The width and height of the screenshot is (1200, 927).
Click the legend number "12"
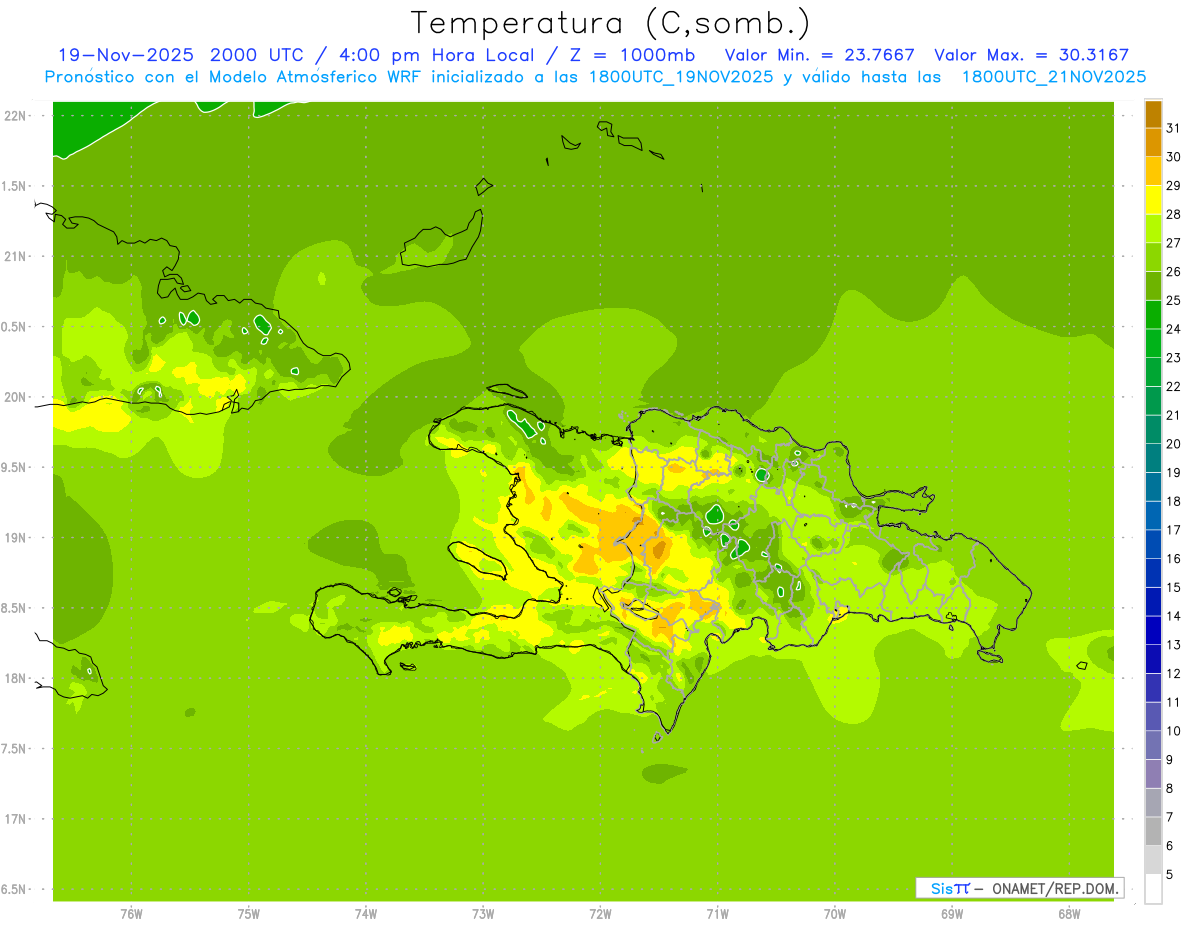click(x=1173, y=674)
